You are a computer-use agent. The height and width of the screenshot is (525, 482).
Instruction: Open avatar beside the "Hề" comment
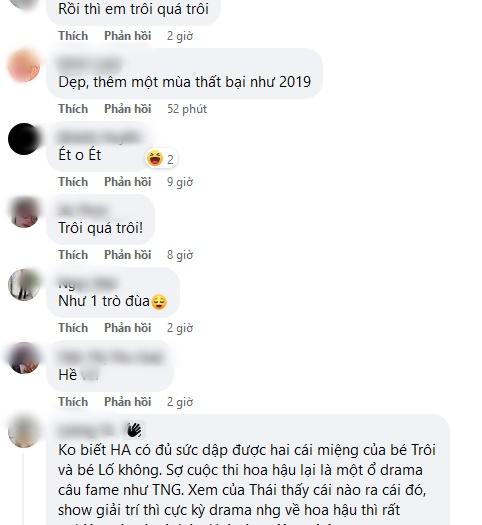[x=24, y=358]
